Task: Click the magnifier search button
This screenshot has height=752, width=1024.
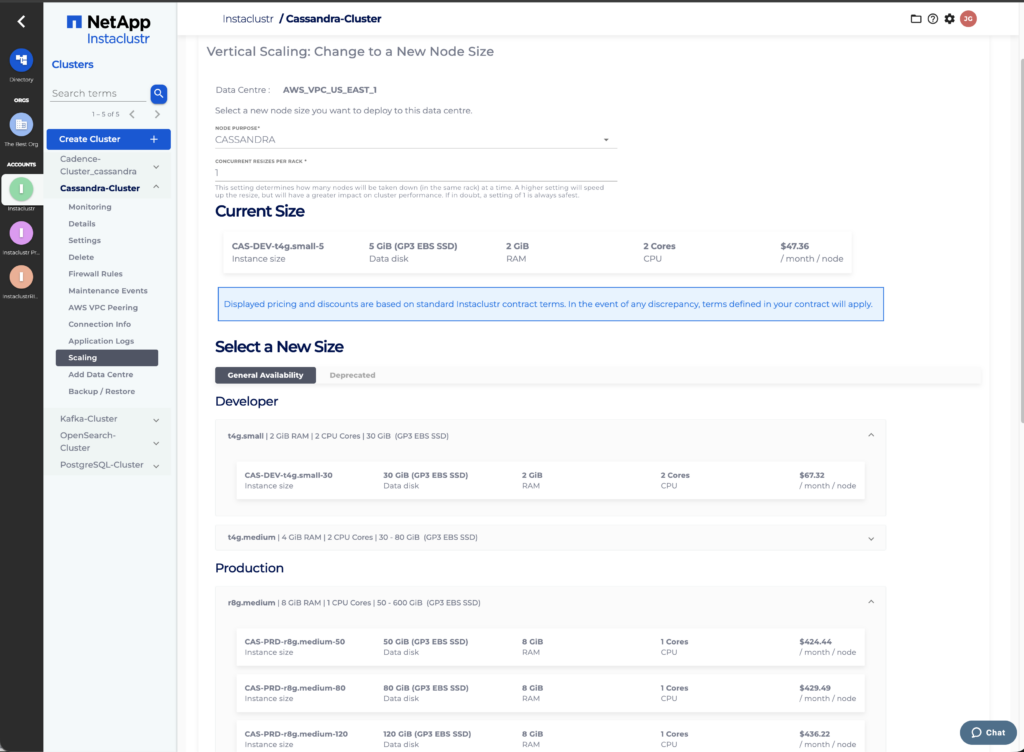Action: 158,93
